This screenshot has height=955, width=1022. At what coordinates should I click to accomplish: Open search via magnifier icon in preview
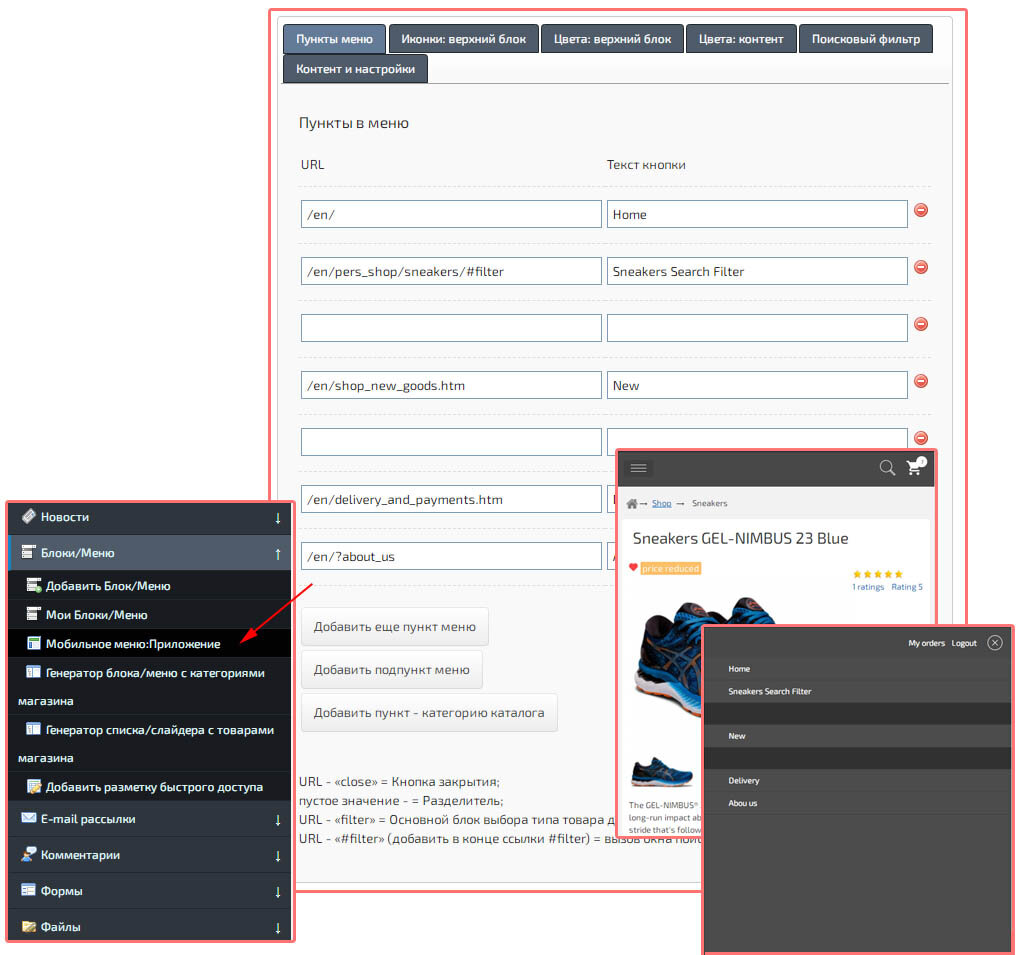[x=886, y=468]
